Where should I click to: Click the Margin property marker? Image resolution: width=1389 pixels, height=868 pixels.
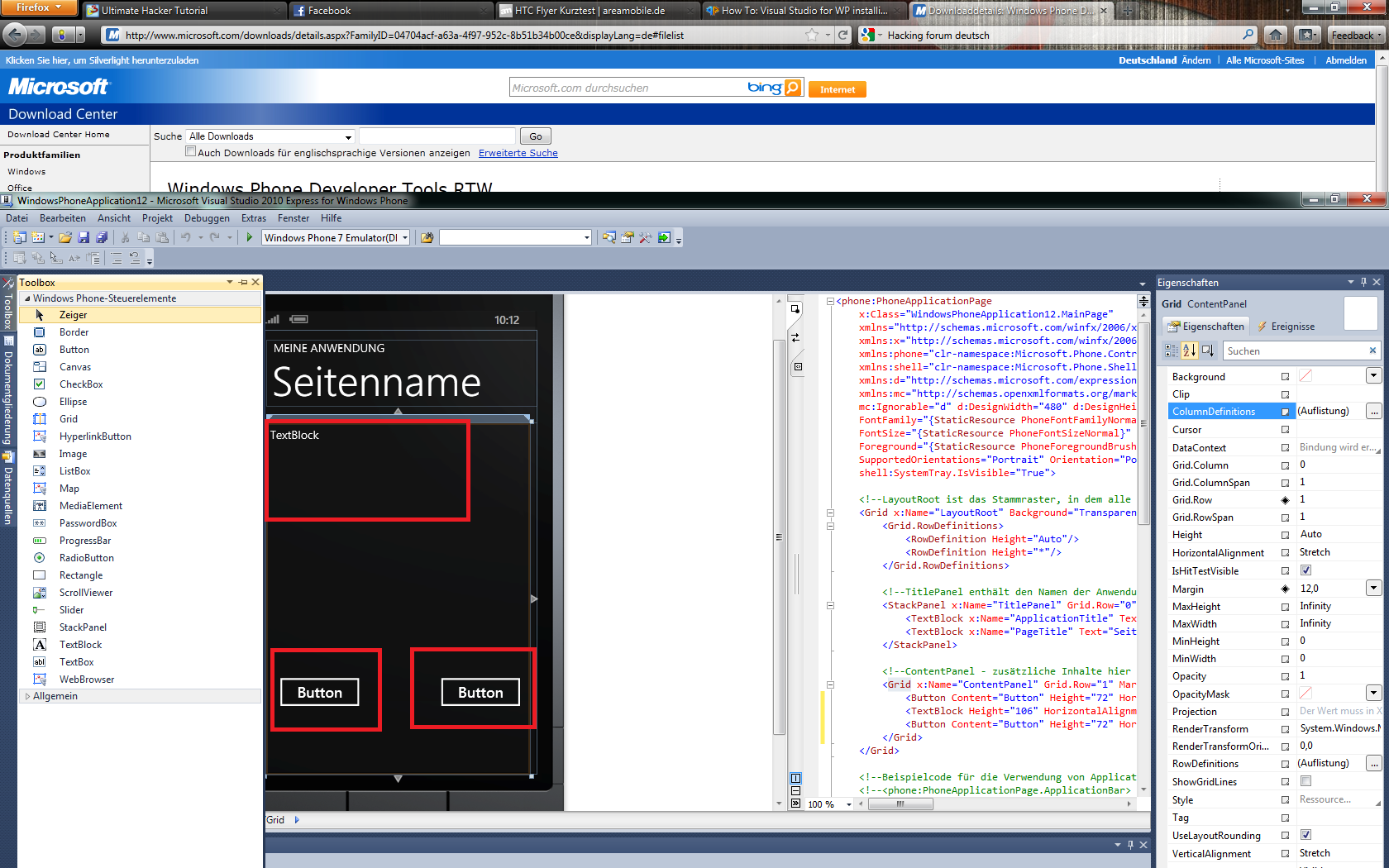[x=1285, y=589]
